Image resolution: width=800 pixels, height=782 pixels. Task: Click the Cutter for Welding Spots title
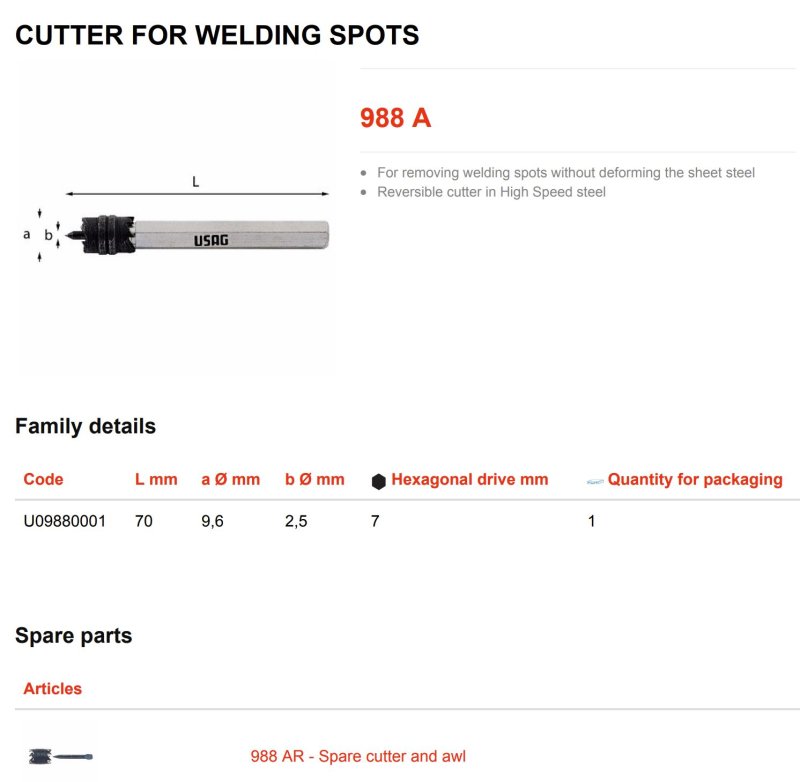217,35
